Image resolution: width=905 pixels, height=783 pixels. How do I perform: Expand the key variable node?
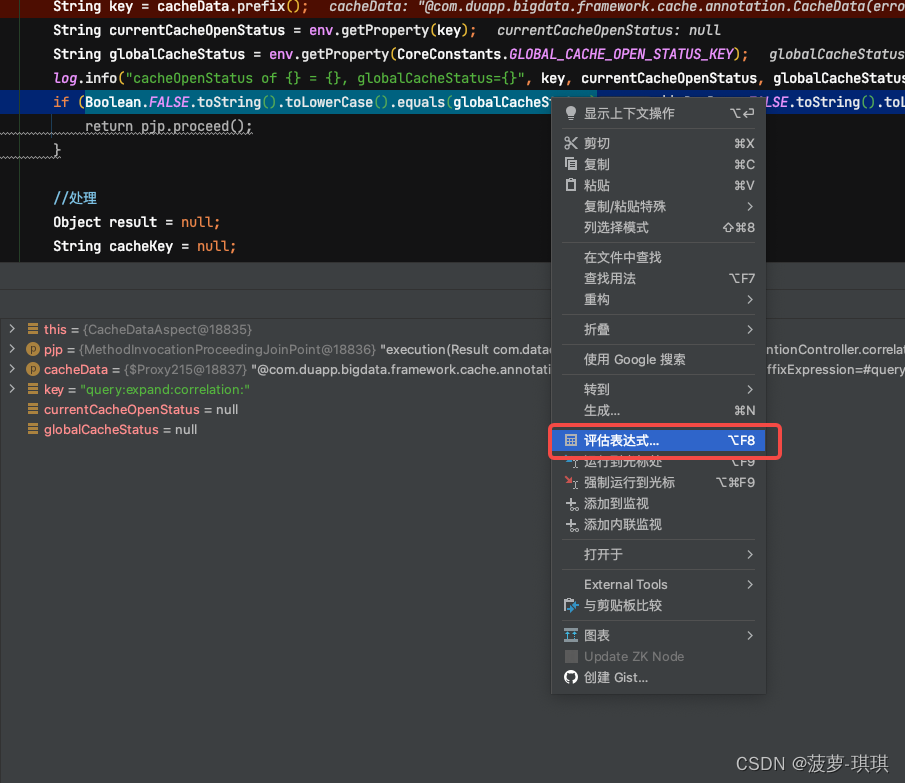(12, 389)
